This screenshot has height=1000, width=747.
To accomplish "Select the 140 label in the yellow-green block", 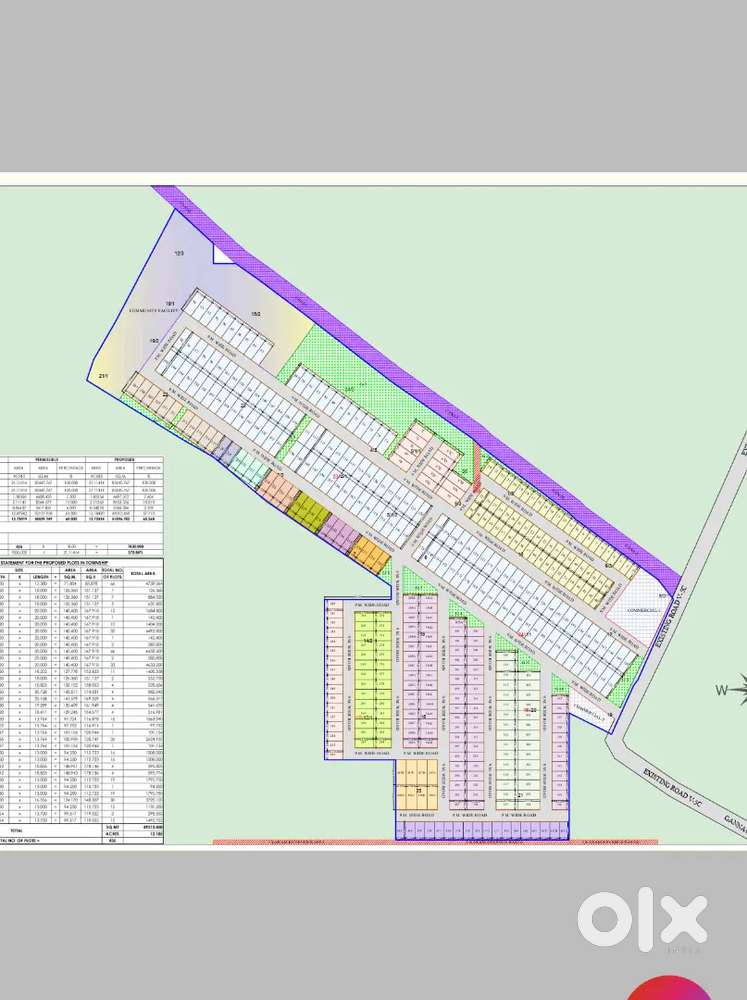I will [x=367, y=641].
